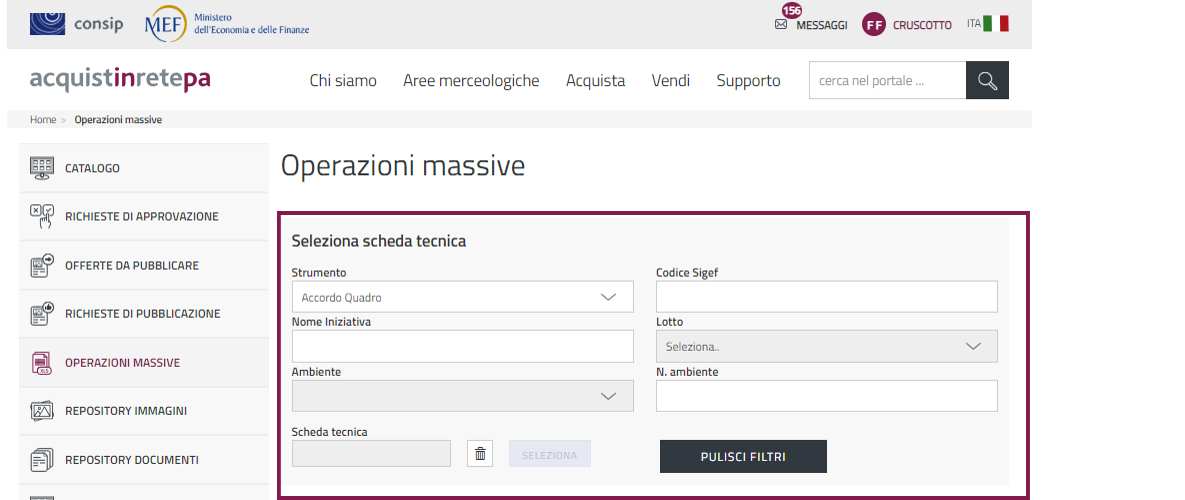
Task: Expand the Lotto dropdown
Action: [826, 347]
